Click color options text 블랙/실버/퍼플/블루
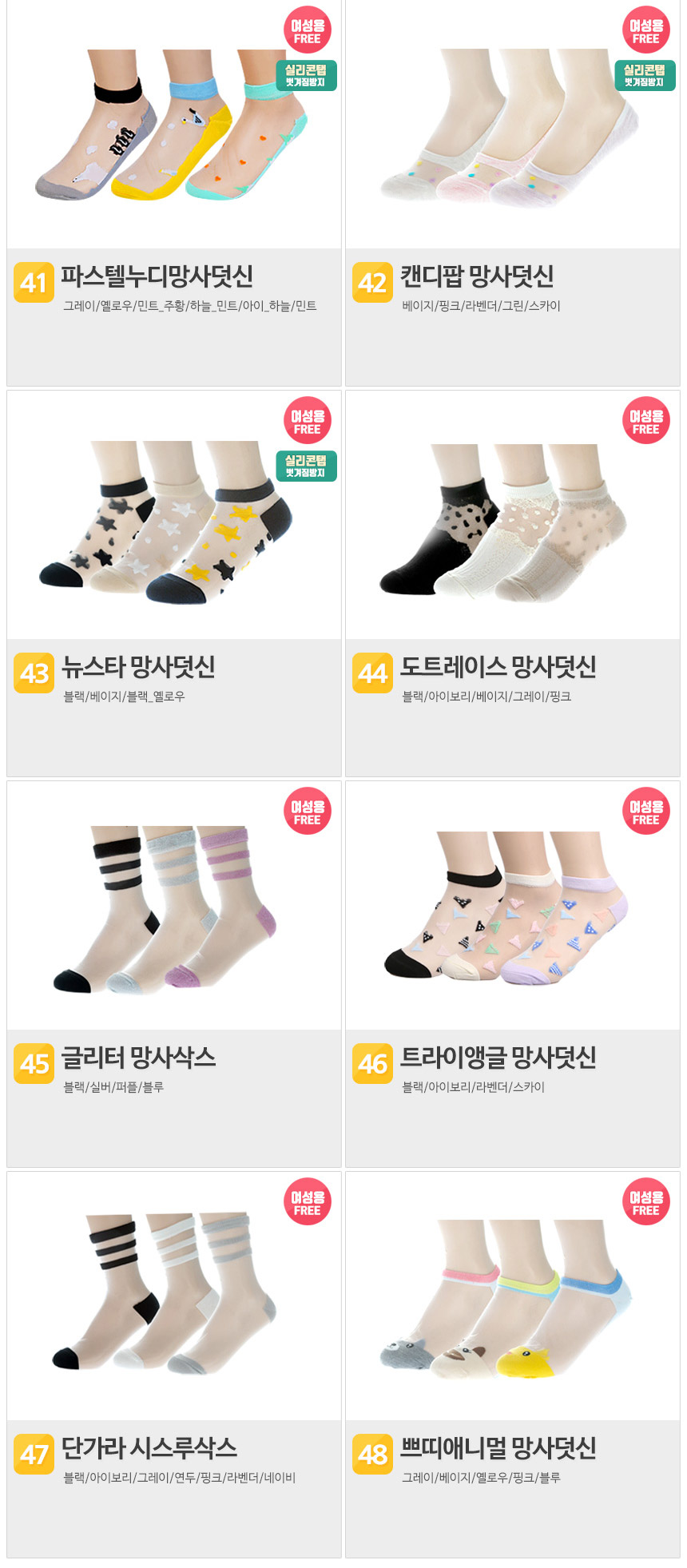 pyautogui.click(x=113, y=1087)
